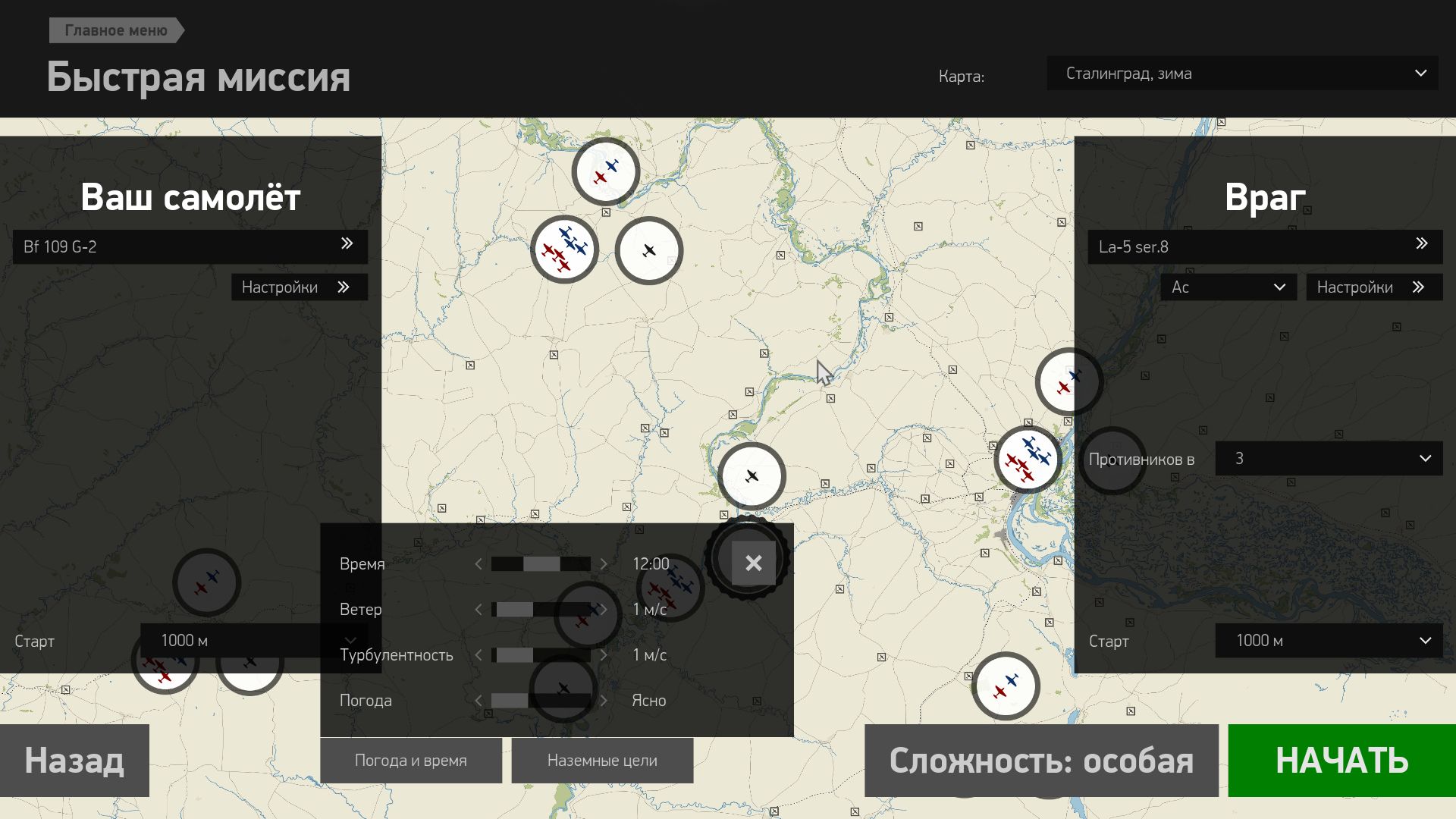The image size is (1456, 819).
Task: Select the dimmed duel icon under Ваш самолёт panel
Action: tap(206, 582)
